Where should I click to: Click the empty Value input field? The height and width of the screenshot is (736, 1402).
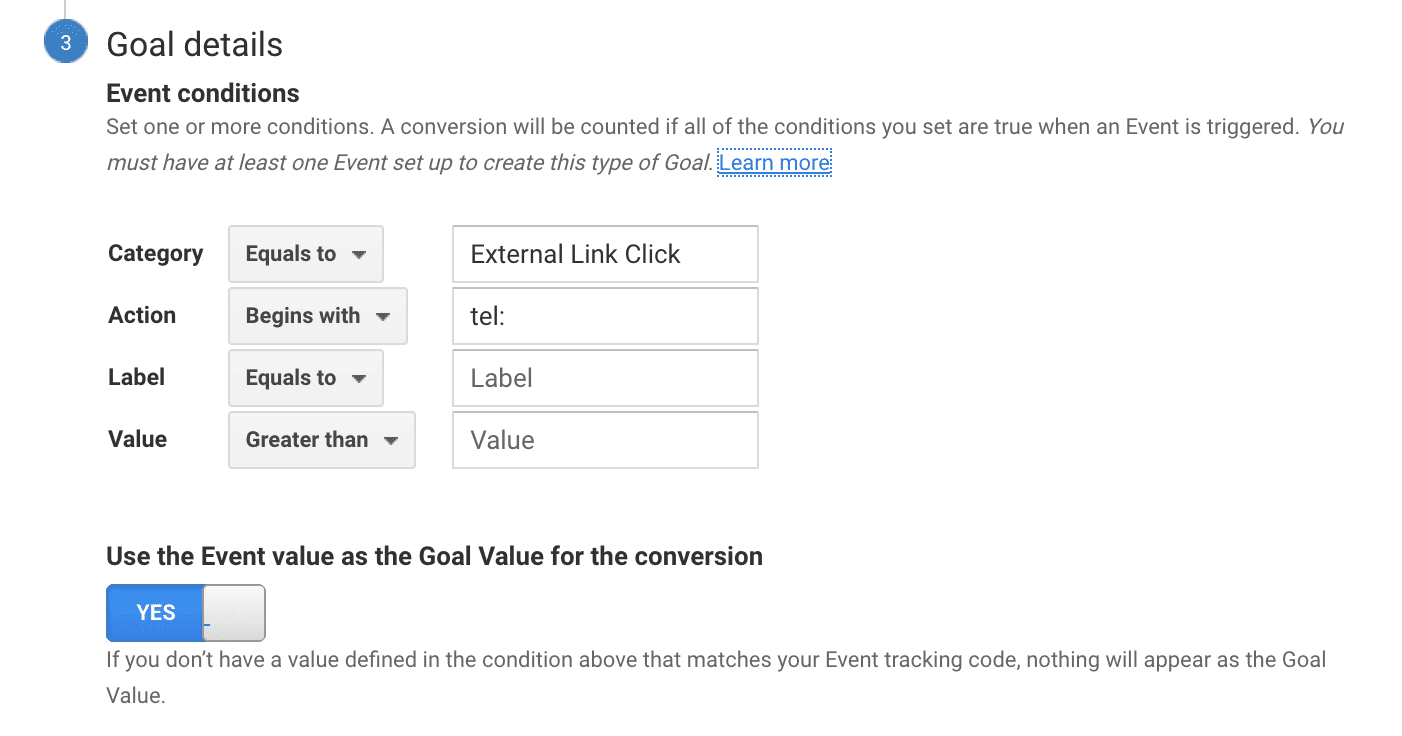605,440
